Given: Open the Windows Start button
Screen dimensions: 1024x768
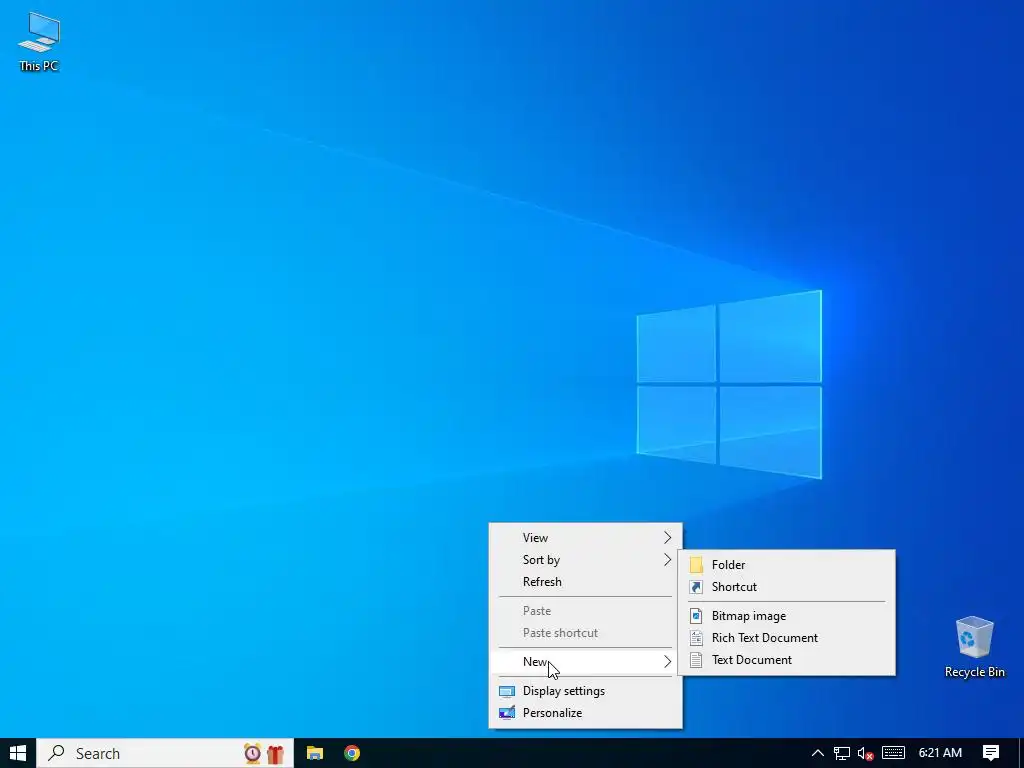Looking at the screenshot, I should coord(18,753).
